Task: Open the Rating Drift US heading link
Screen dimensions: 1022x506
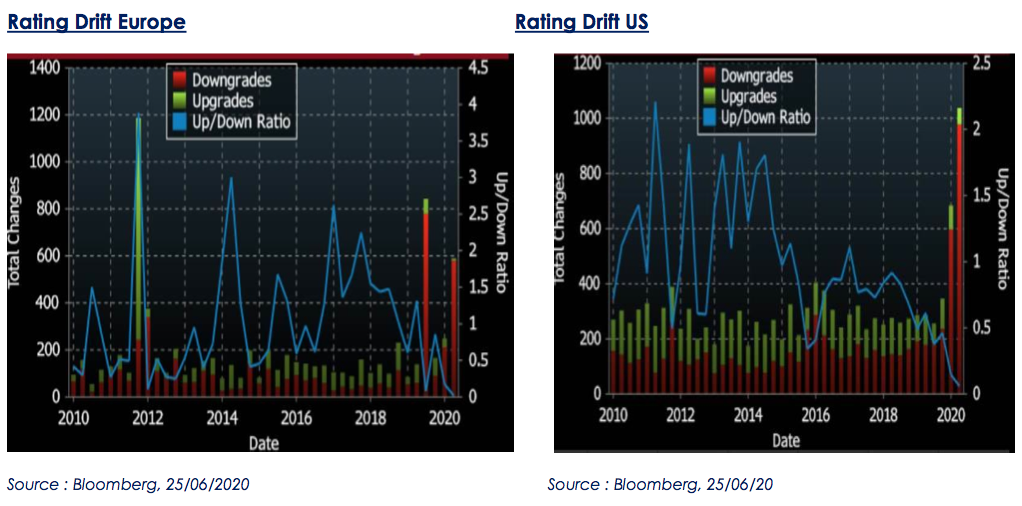Action: (581, 22)
